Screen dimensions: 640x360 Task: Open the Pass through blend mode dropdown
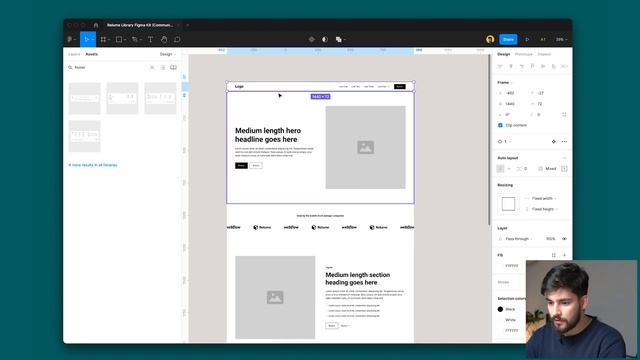click(518, 239)
